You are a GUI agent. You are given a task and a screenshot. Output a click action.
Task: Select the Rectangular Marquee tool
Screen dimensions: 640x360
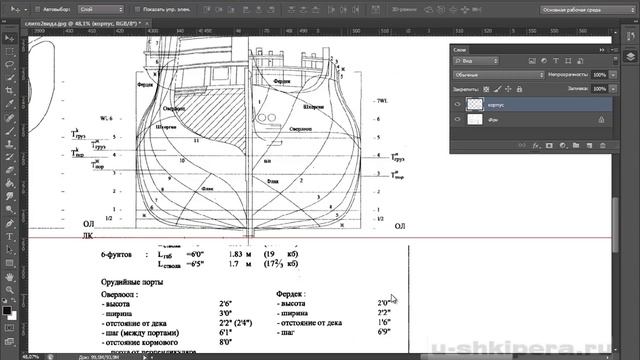tap(9, 52)
